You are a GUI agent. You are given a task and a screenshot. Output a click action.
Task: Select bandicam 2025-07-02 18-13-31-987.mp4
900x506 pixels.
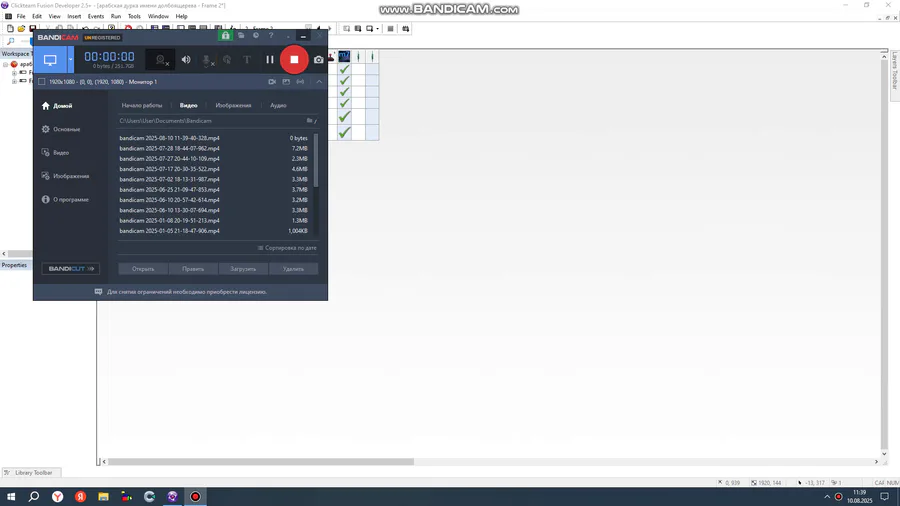214,180
